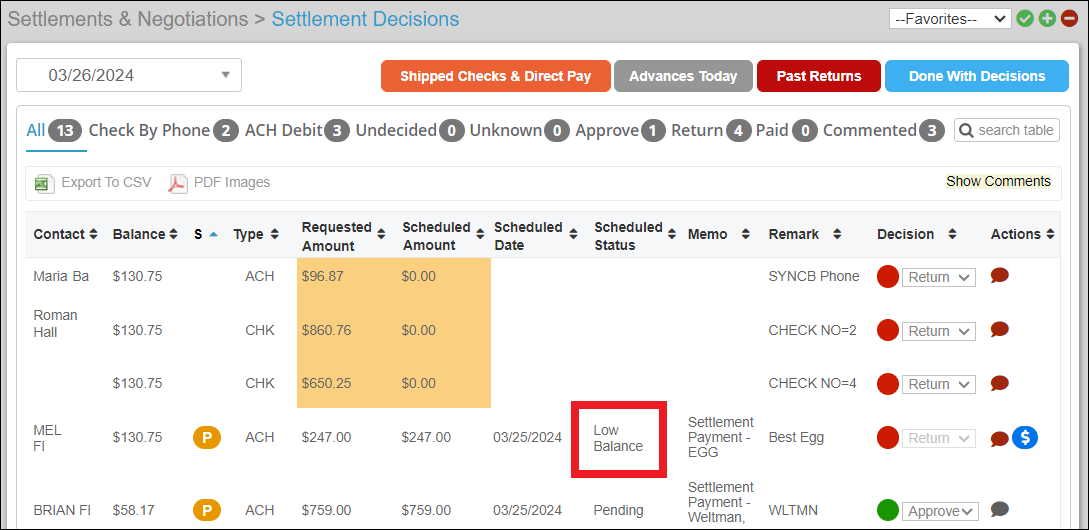
Task: Sort by Scheduled Status column arrows
Action: click(672, 235)
